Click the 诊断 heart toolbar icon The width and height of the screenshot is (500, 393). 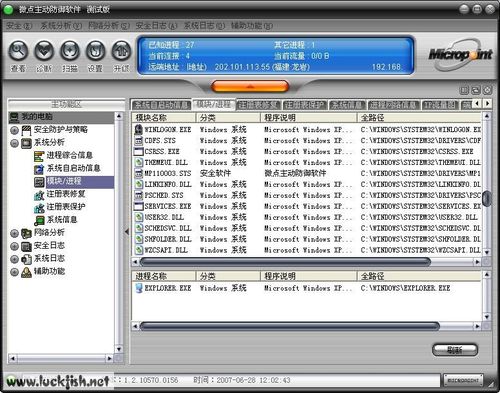click(44, 50)
